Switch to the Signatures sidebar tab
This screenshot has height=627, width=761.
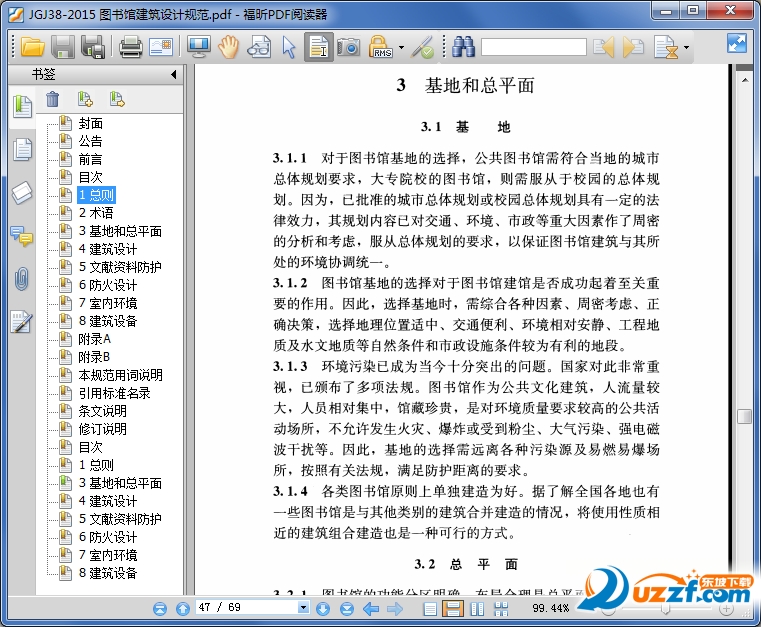[x=22, y=322]
